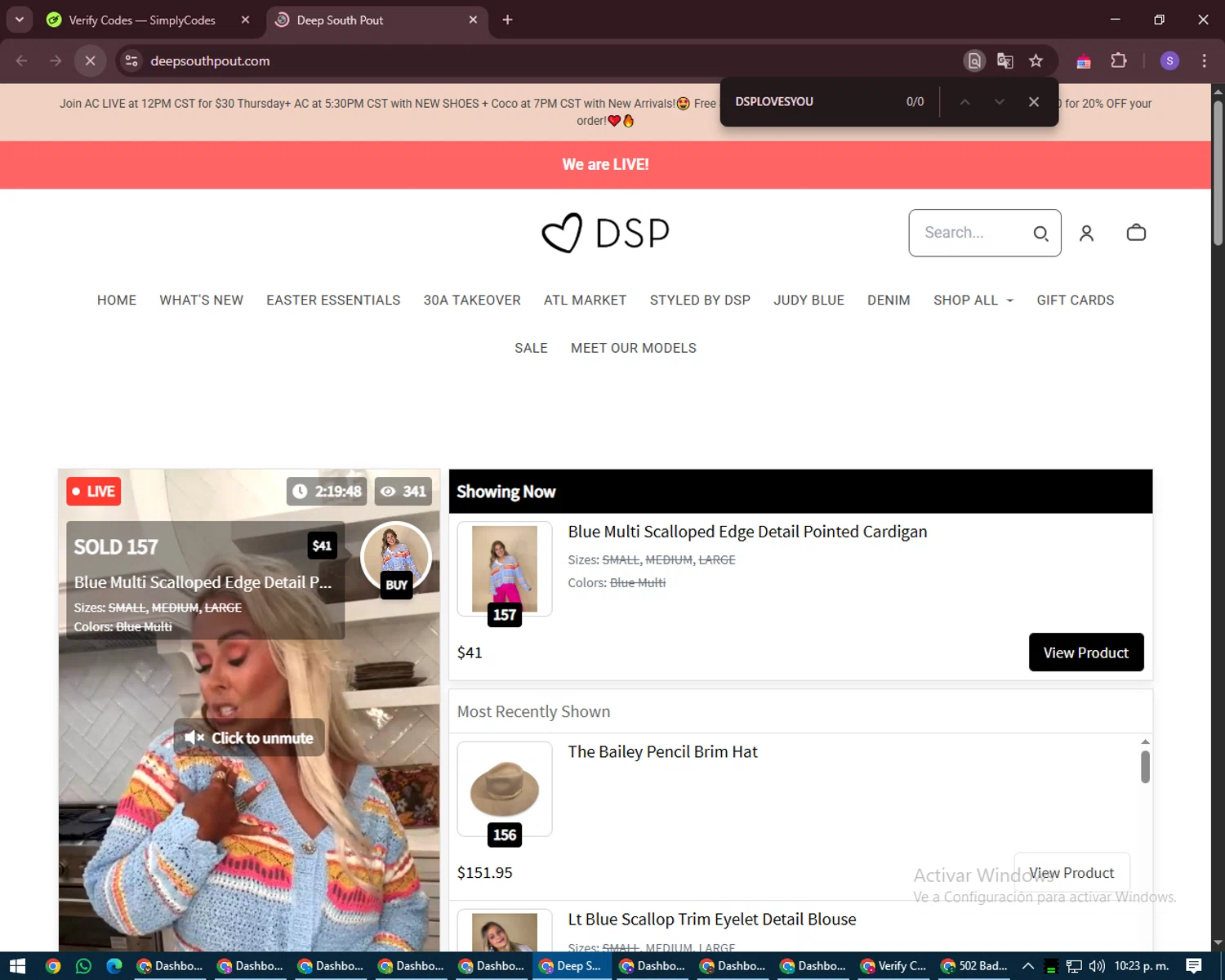Viewport: 1225px width, 980px height.
Task: Click View Product for Bailey Pencil Brim Hat
Action: pos(1071,873)
